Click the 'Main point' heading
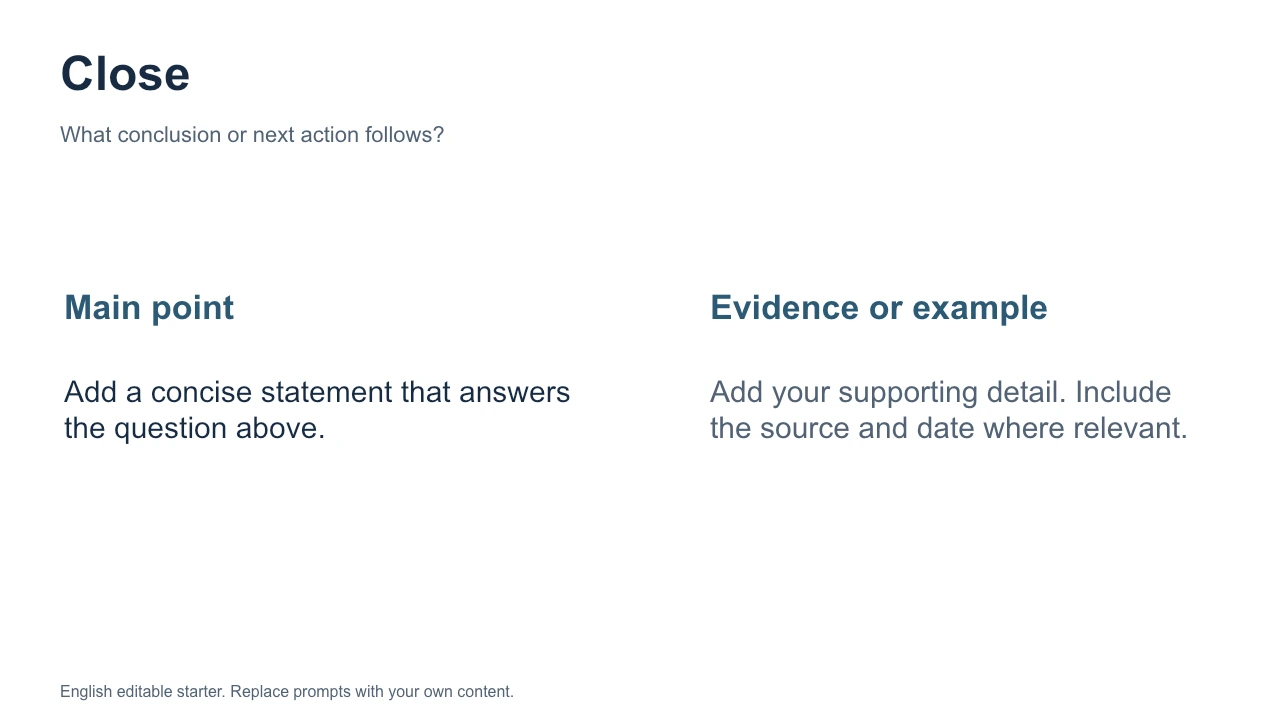Image resolution: width=1280 pixels, height=720 pixels. (x=149, y=308)
